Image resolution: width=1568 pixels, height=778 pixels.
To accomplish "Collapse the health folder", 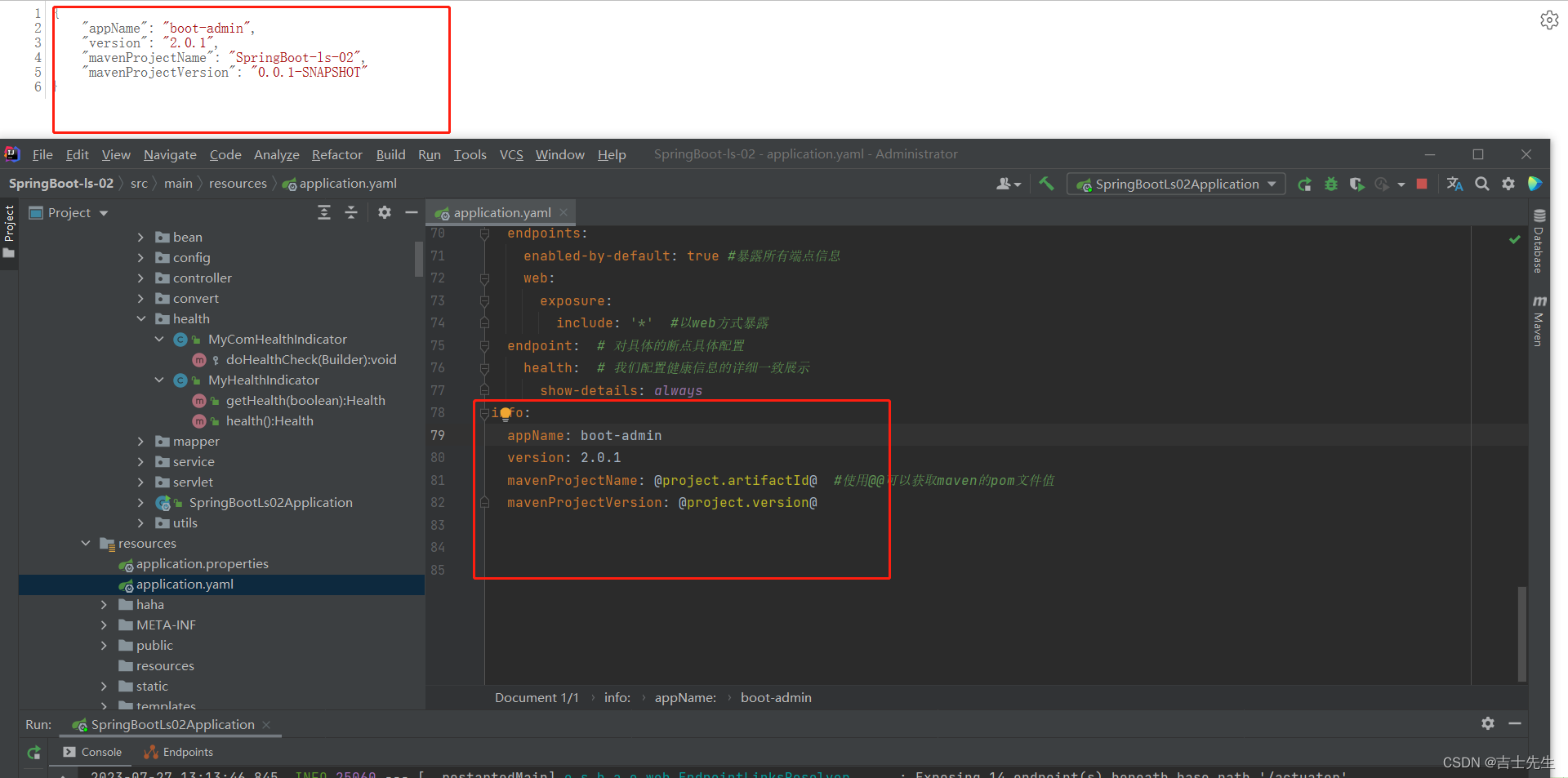I will [x=140, y=319].
